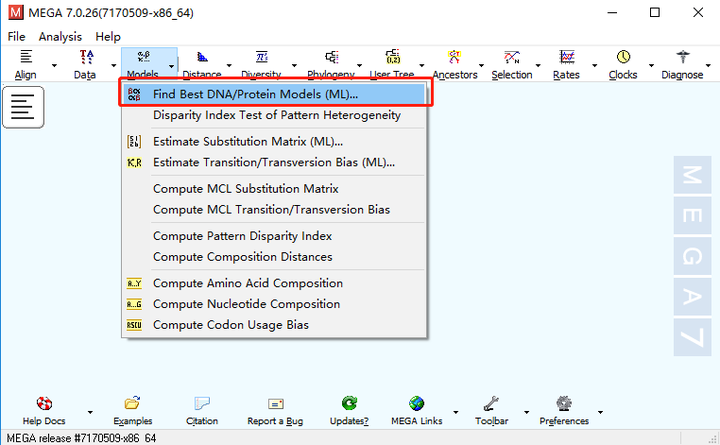720x445 pixels.
Task: Select Disparity Index Test of Pattern Heterogeneity
Action: pyautogui.click(x=274, y=115)
